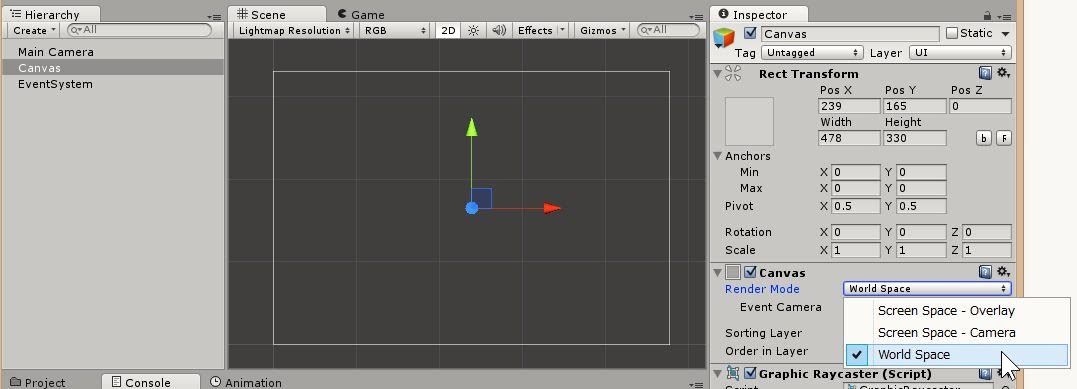This screenshot has height=389, width=1077.
Task: Toggle the 2D view button
Action: (x=449, y=30)
